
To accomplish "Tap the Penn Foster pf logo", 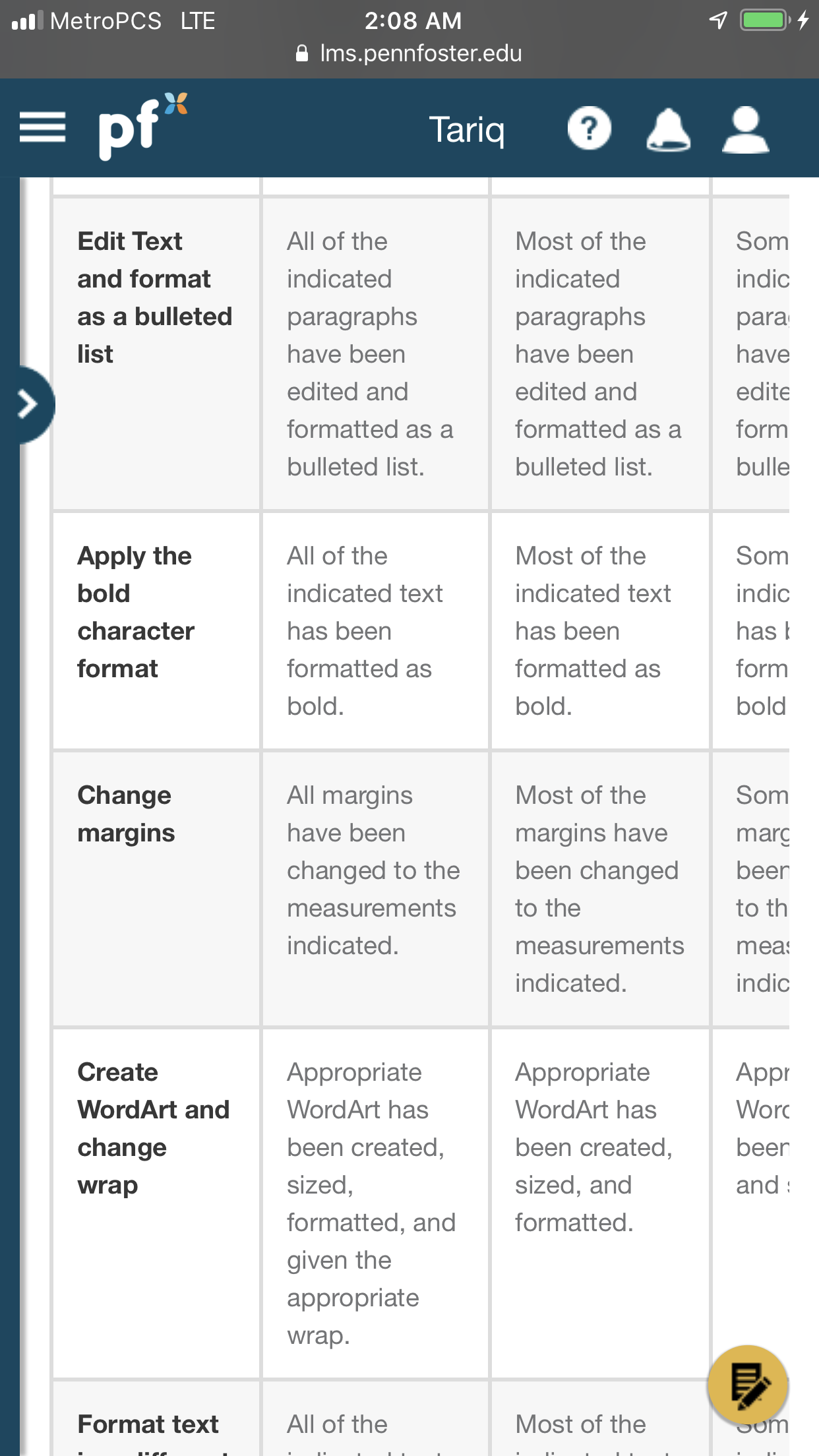I will [x=142, y=126].
